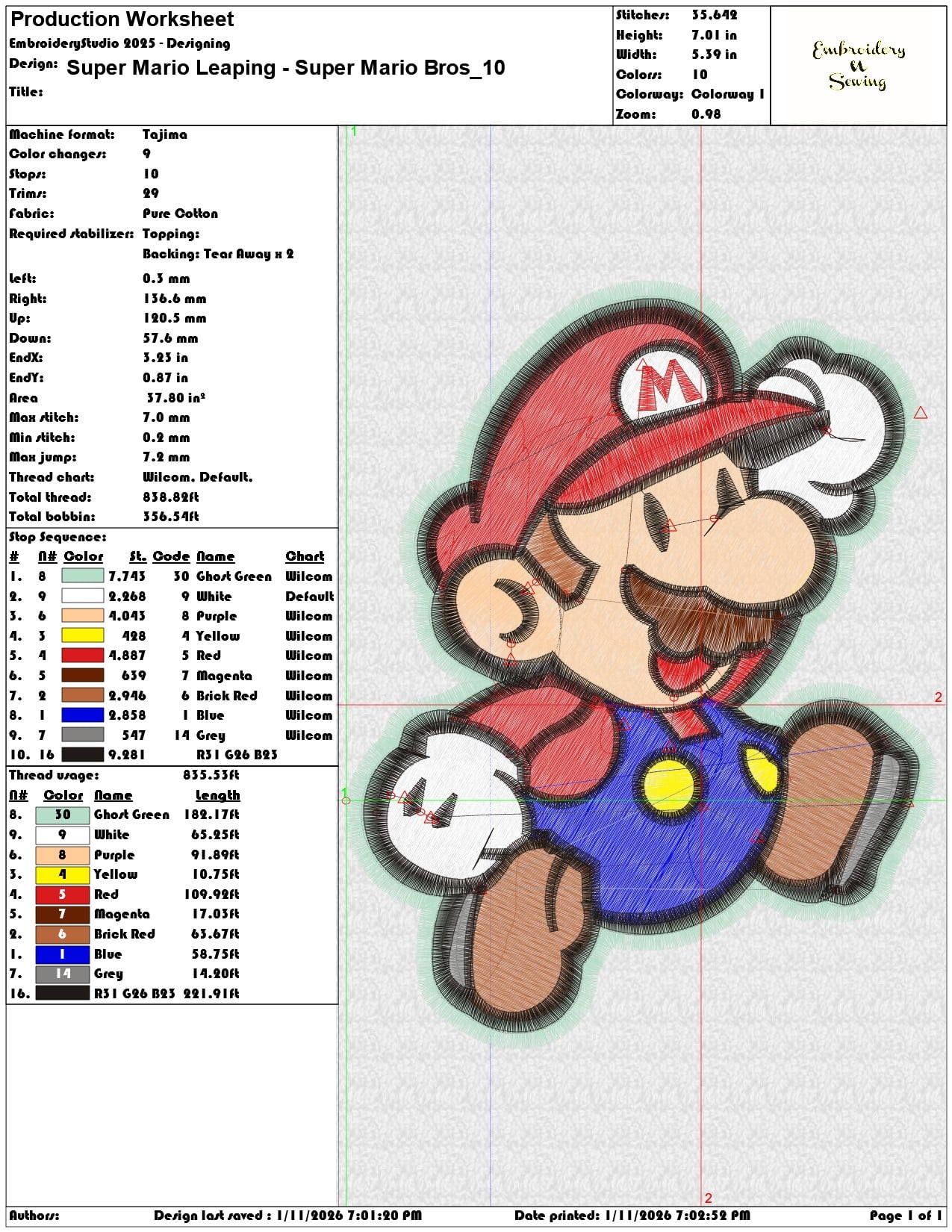The image size is (952, 1232).
Task: Select the design name 'Super Mario Leaping - Super Mario Bros_10'
Action: coord(286,68)
